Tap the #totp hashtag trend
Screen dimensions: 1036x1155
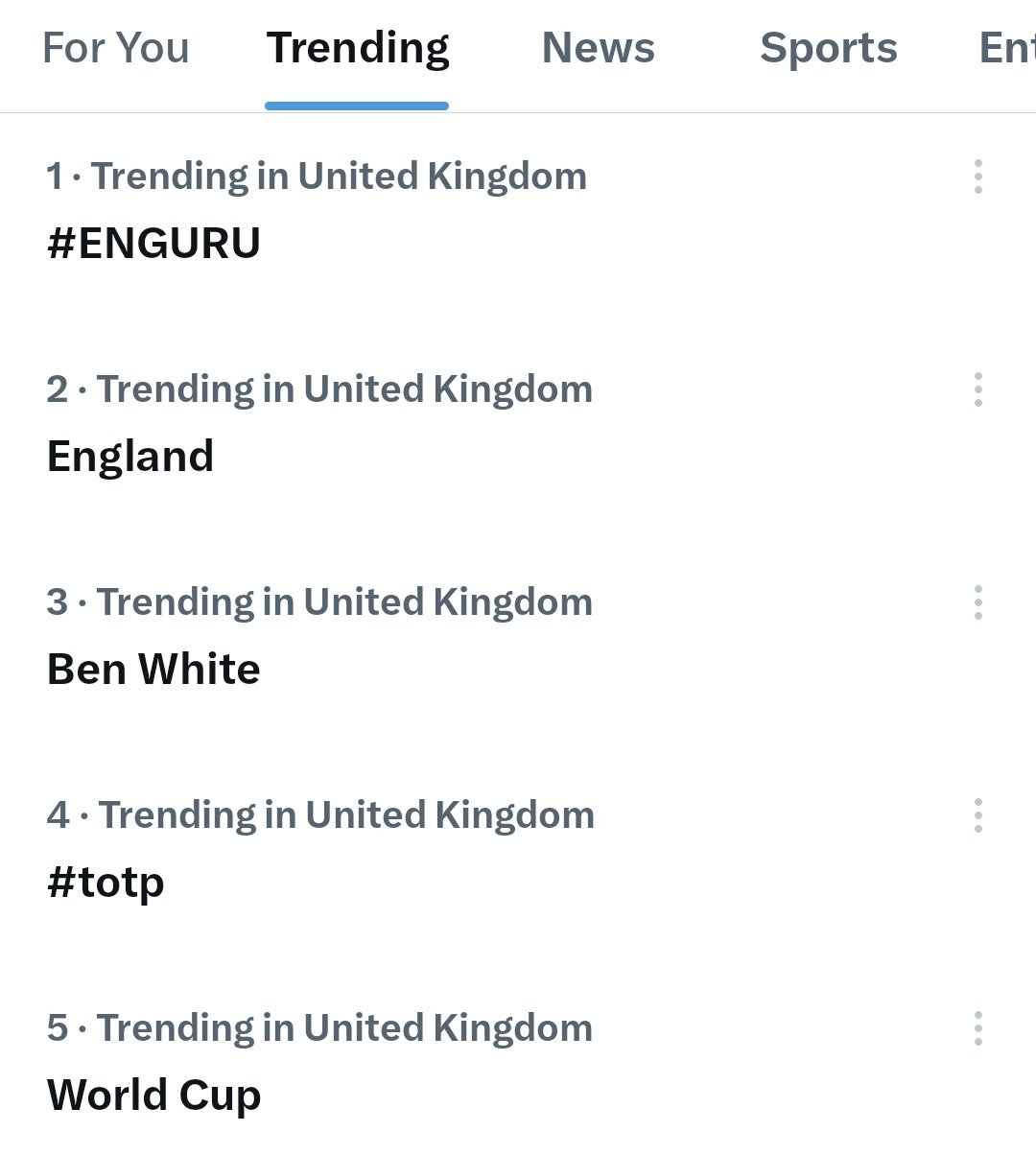(106, 883)
